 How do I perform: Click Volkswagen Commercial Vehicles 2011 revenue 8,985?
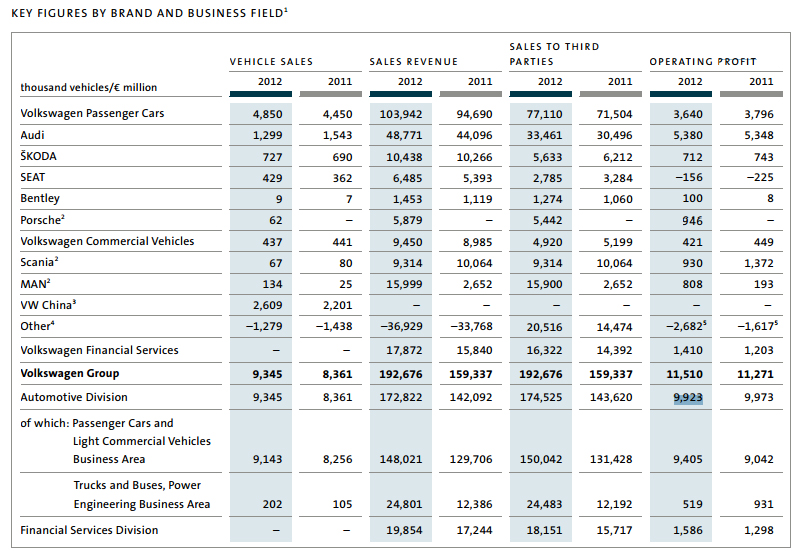point(477,242)
